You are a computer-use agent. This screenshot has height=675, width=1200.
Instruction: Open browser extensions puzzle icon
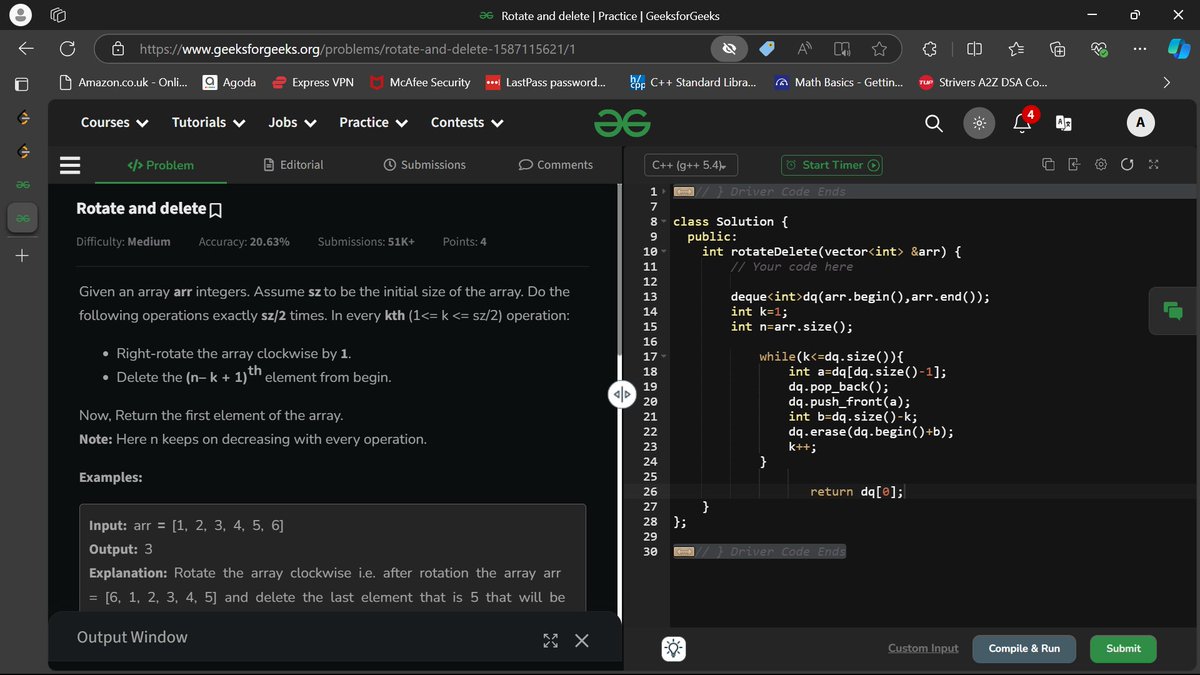(929, 49)
